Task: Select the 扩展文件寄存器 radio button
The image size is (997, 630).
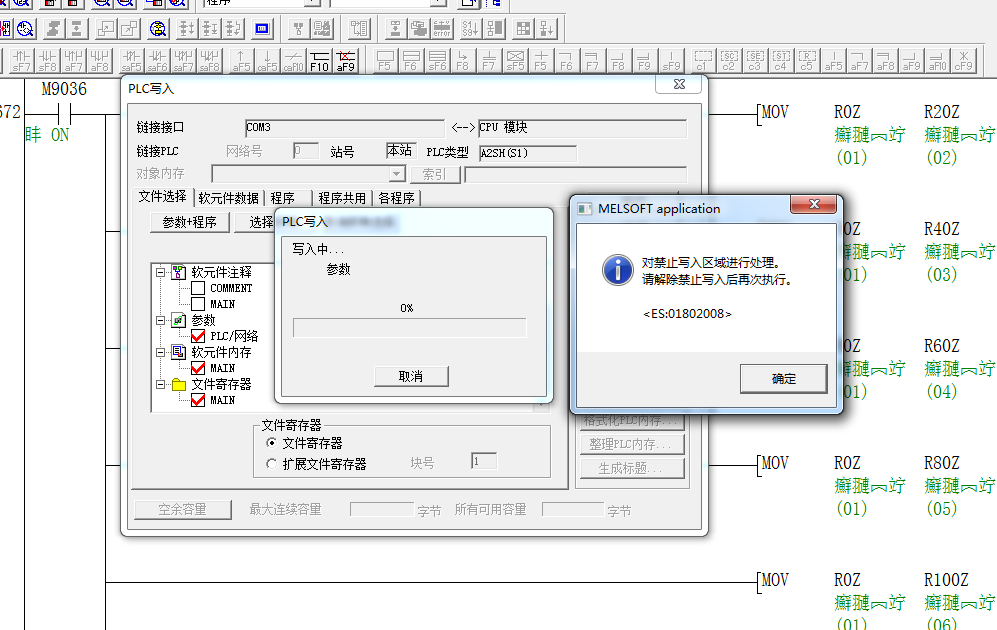Action: point(272,464)
